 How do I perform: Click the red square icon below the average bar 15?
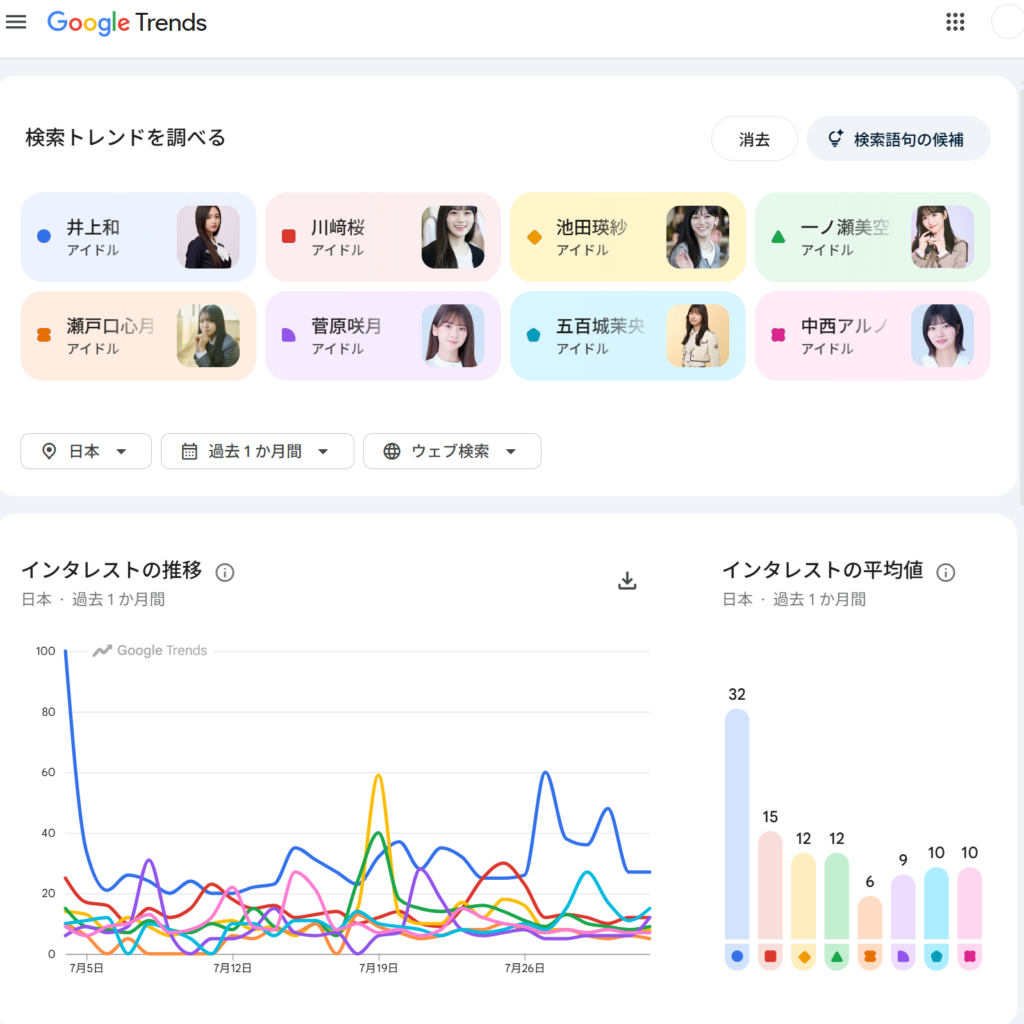(x=771, y=957)
